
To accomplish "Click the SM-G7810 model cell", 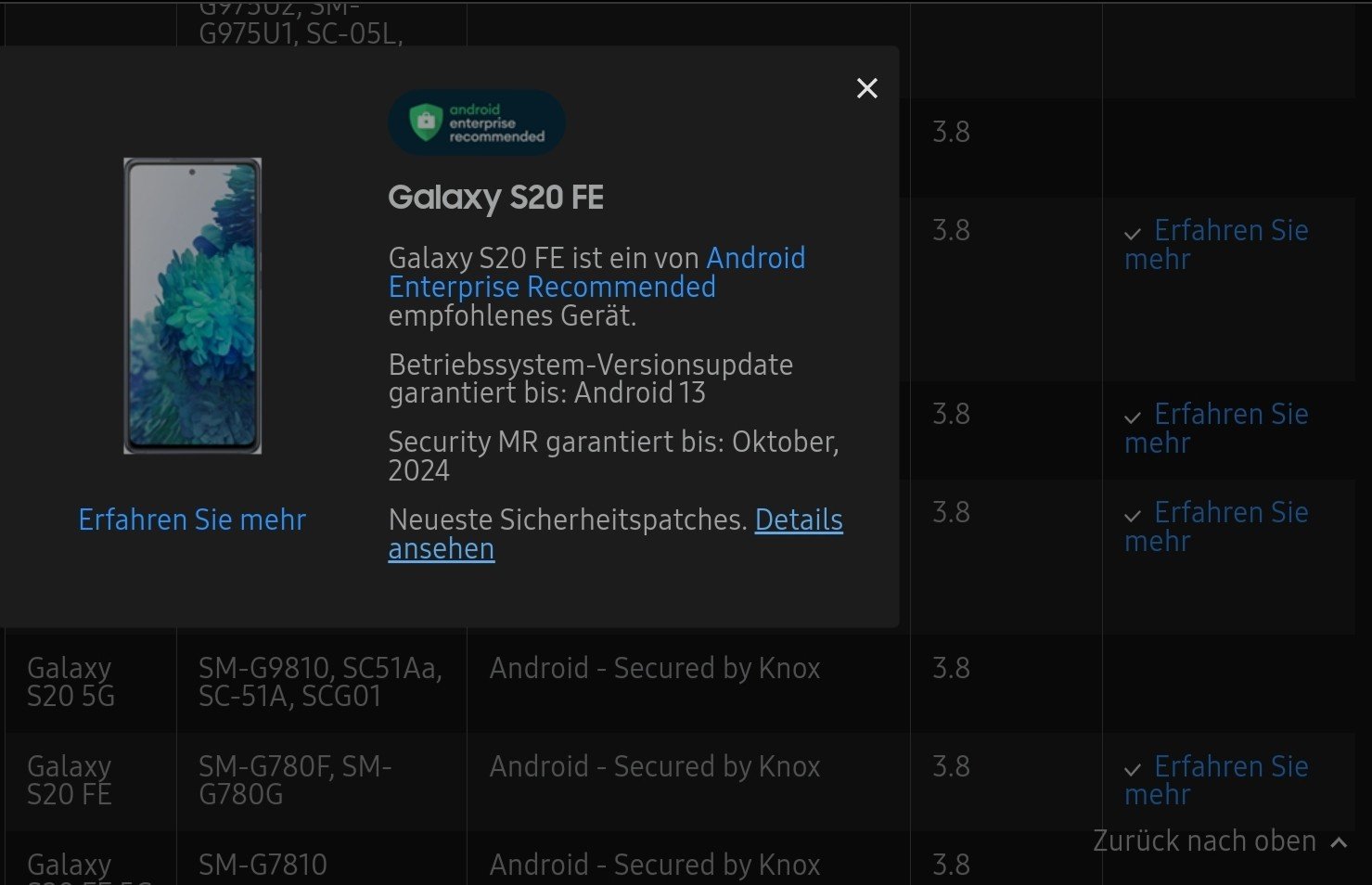I will pyautogui.click(x=263, y=865).
